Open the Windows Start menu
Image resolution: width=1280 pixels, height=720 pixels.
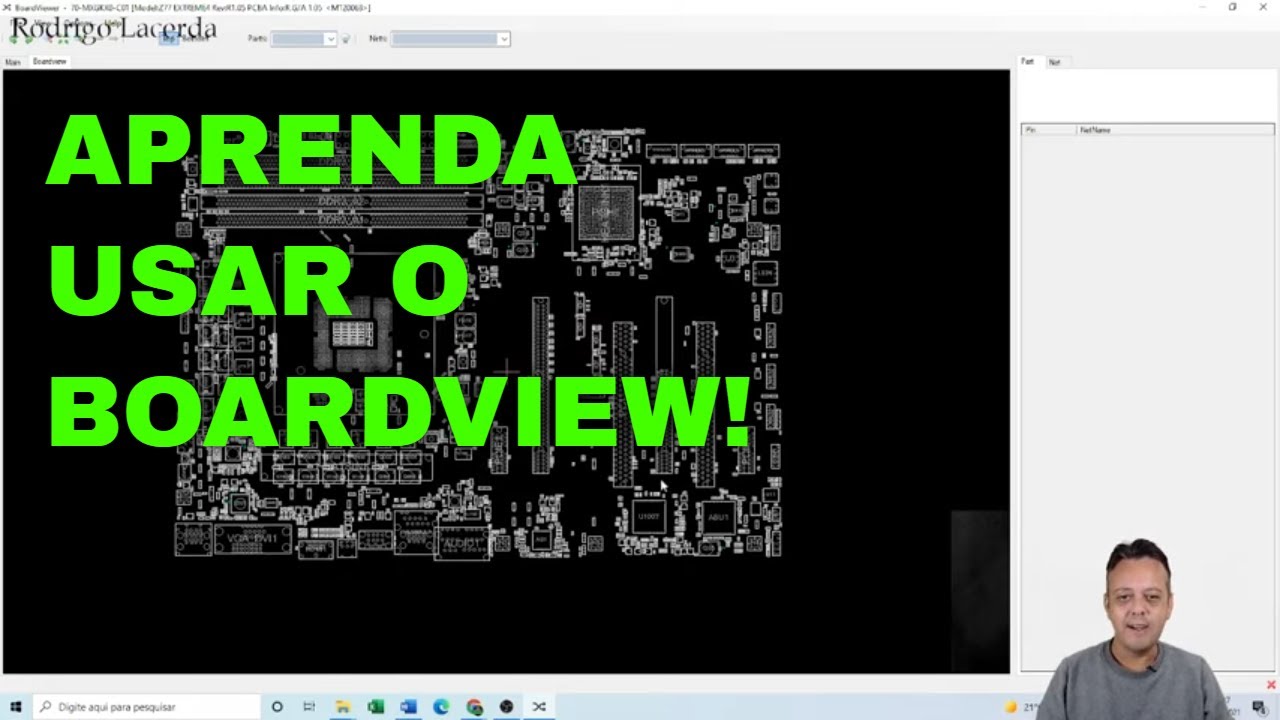(x=16, y=707)
